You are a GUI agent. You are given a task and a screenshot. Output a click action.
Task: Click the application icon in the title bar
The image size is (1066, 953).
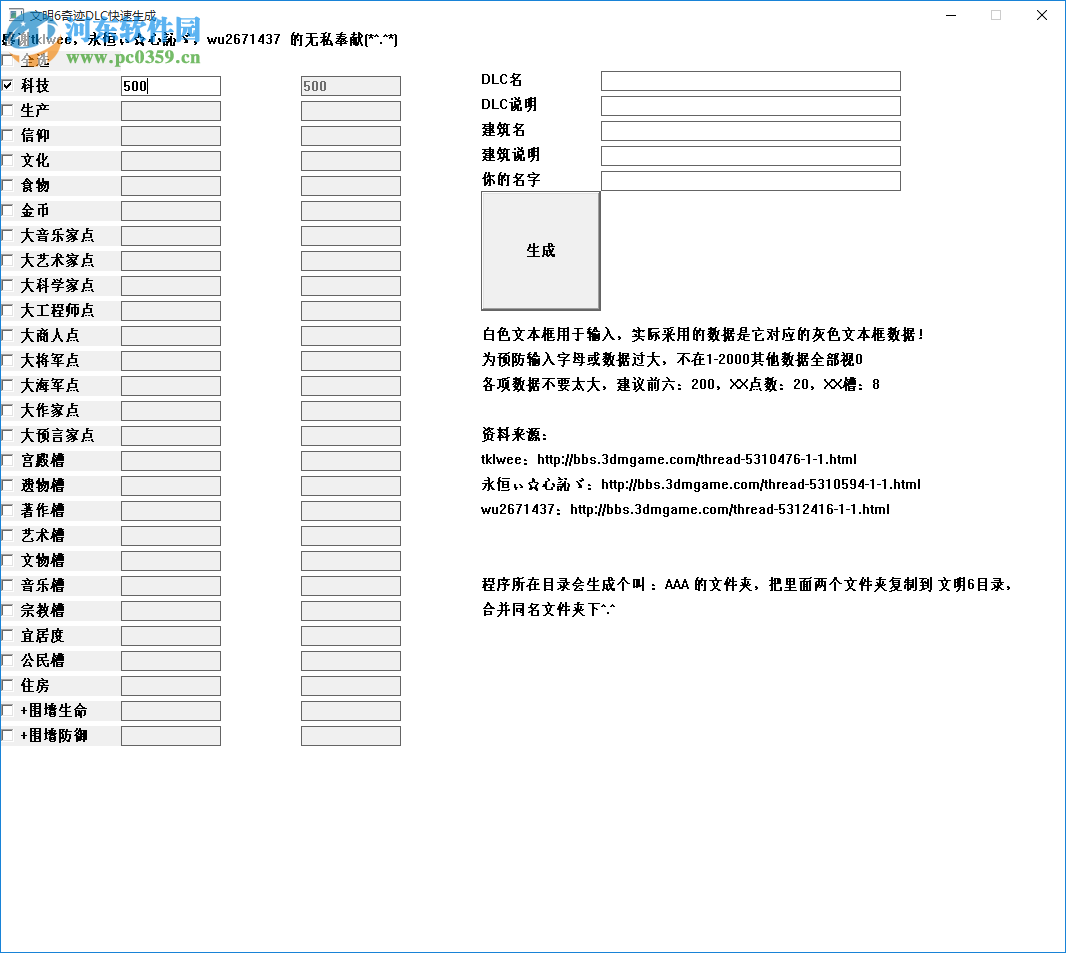tap(14, 14)
